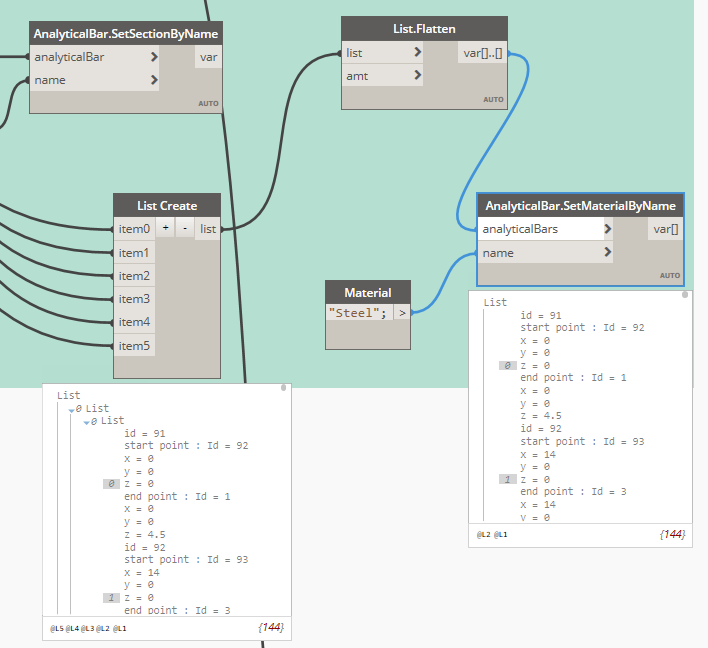Pin the SetMaterialByName preview bubble
Image resolution: width=708 pixels, height=648 pixels.
[x=685, y=295]
